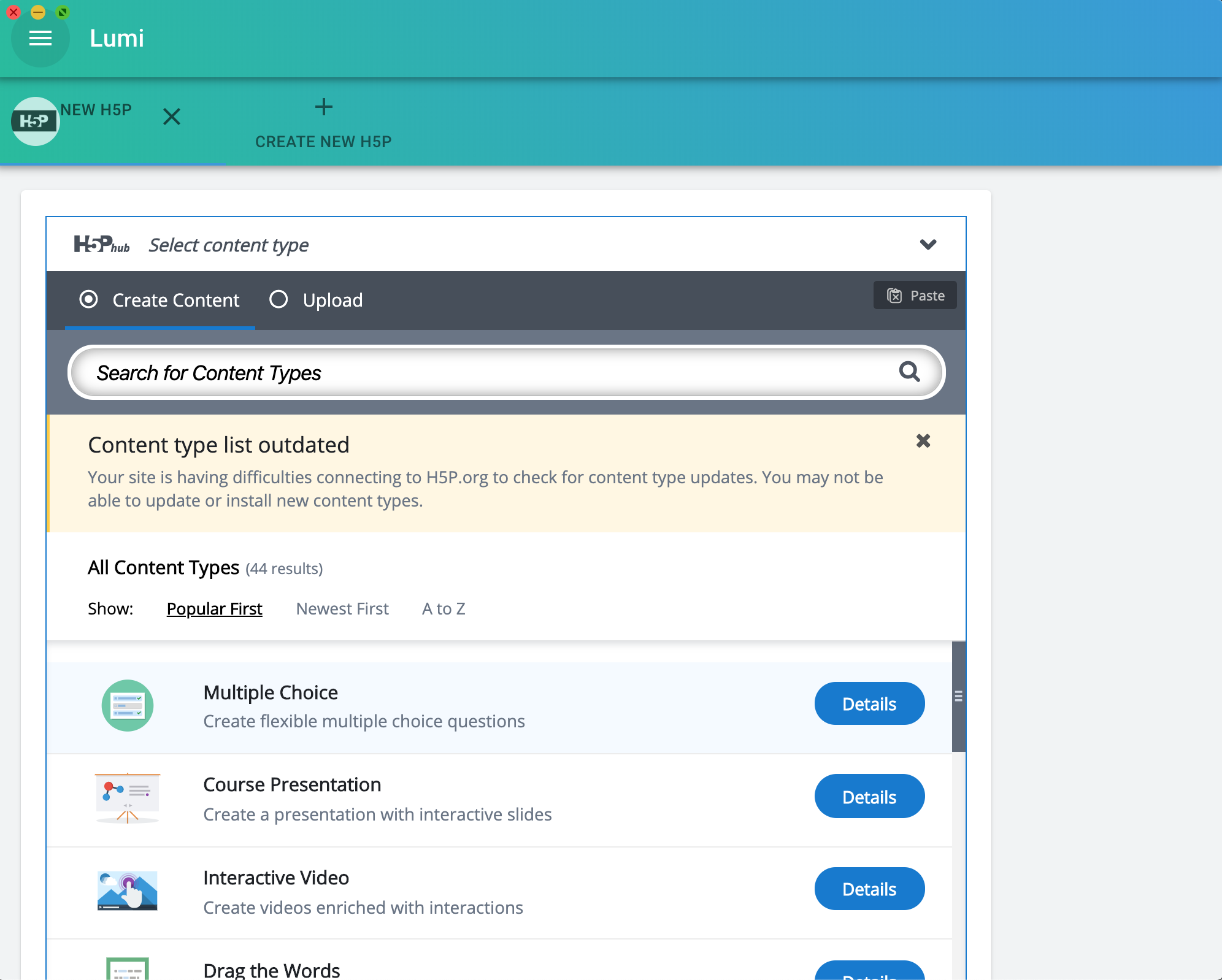Click the H5P logo on the tab

tap(34, 121)
